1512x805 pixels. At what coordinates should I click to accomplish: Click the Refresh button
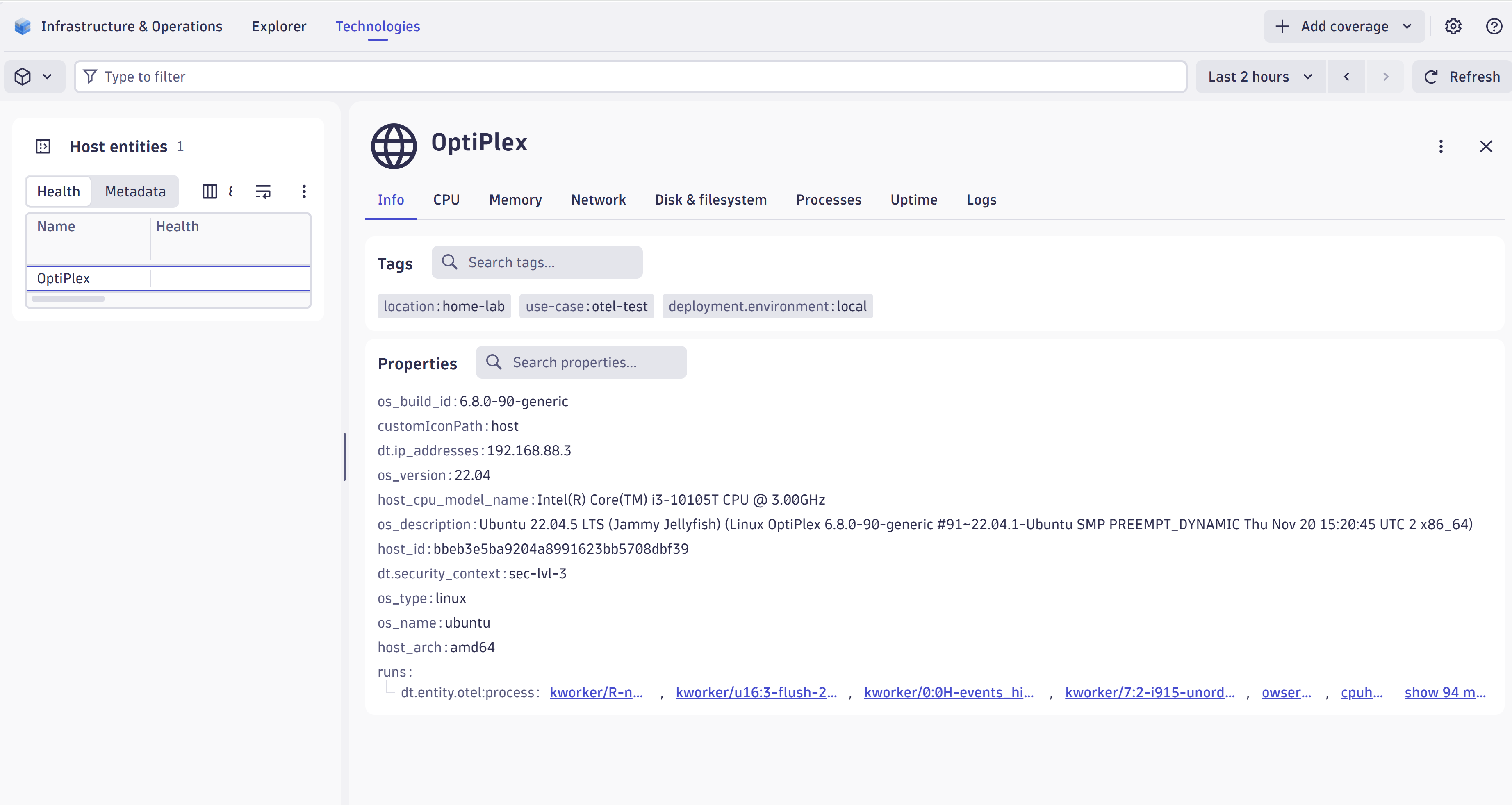point(1461,76)
